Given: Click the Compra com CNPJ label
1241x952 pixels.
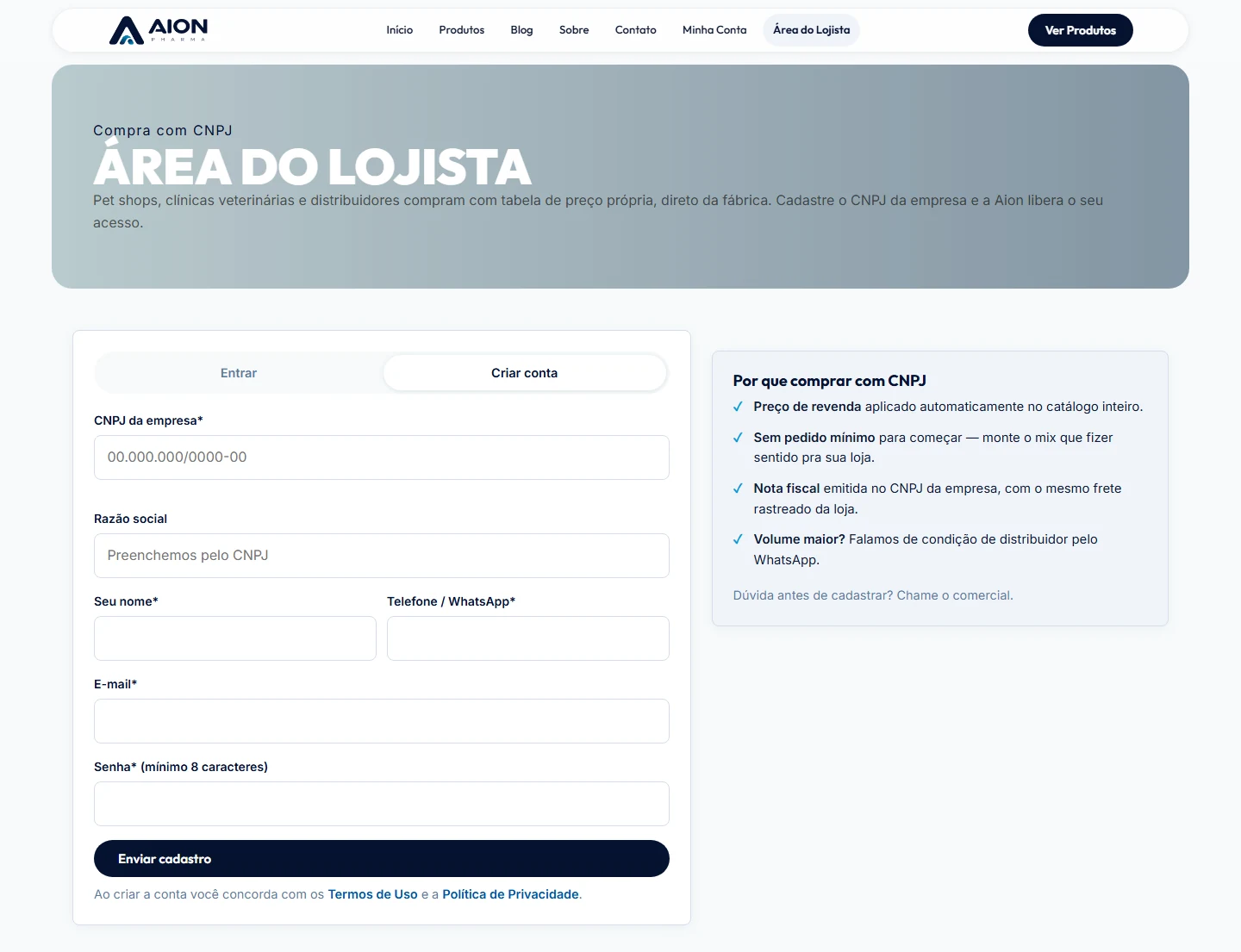Looking at the screenshot, I should pos(163,130).
